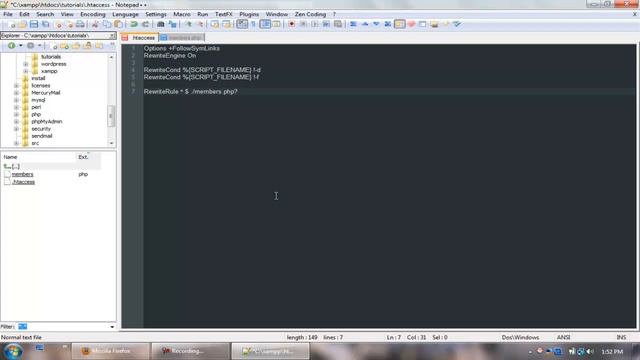Toggle INS insert mode in status bar
640x360 pixels.
(621, 338)
